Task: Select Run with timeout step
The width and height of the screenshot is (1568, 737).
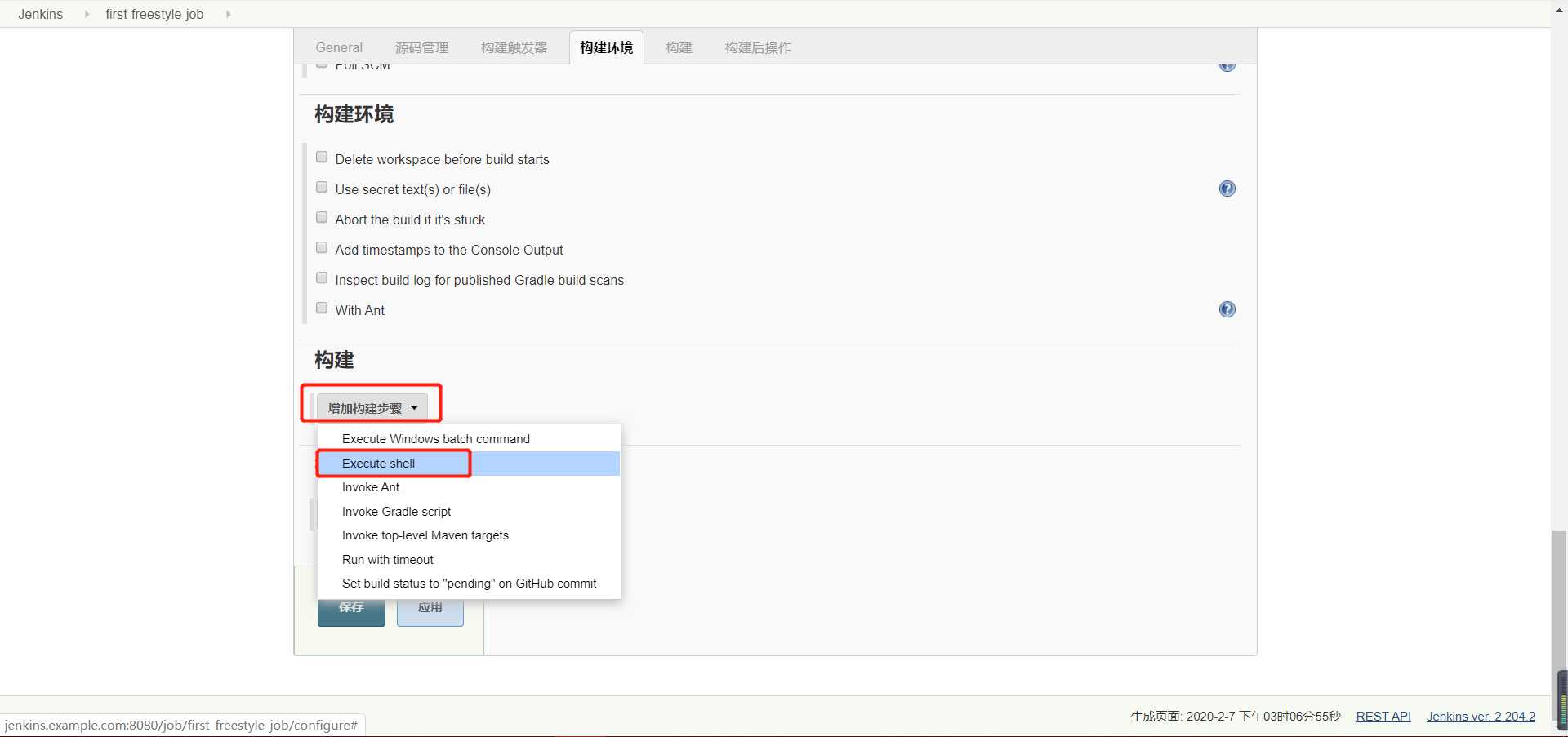Action: point(469,560)
